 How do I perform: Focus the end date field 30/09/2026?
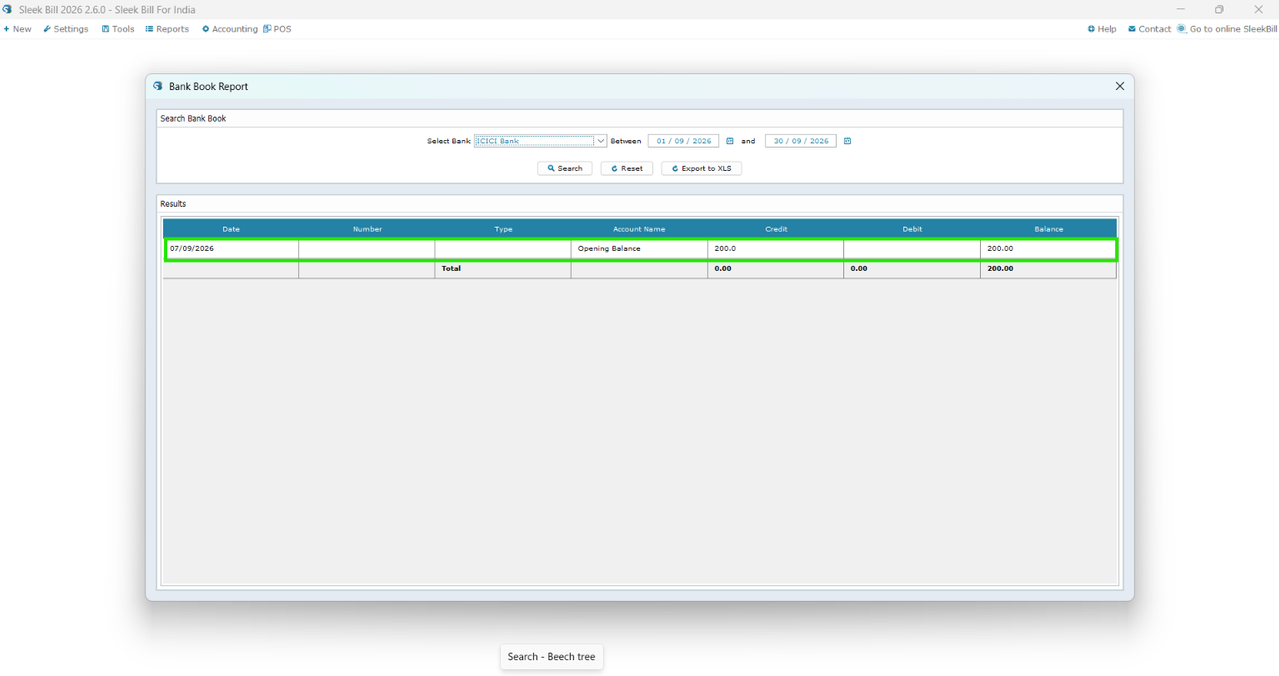pyautogui.click(x=800, y=141)
